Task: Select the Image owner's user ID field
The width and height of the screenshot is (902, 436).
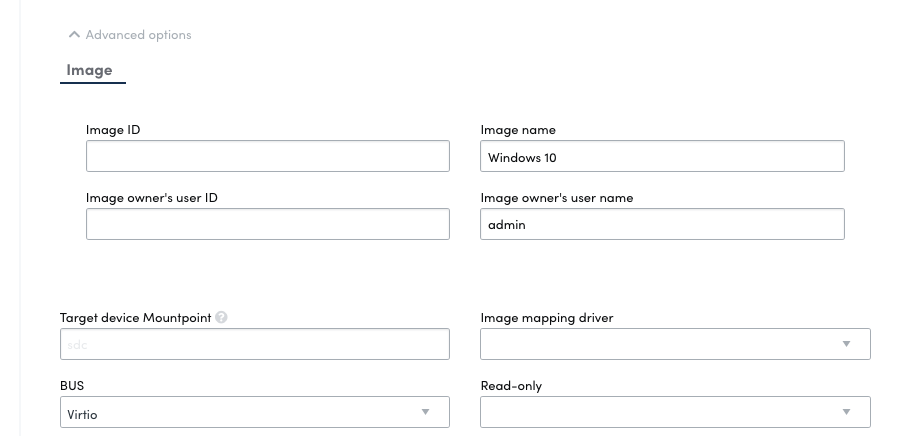Action: 267,224
